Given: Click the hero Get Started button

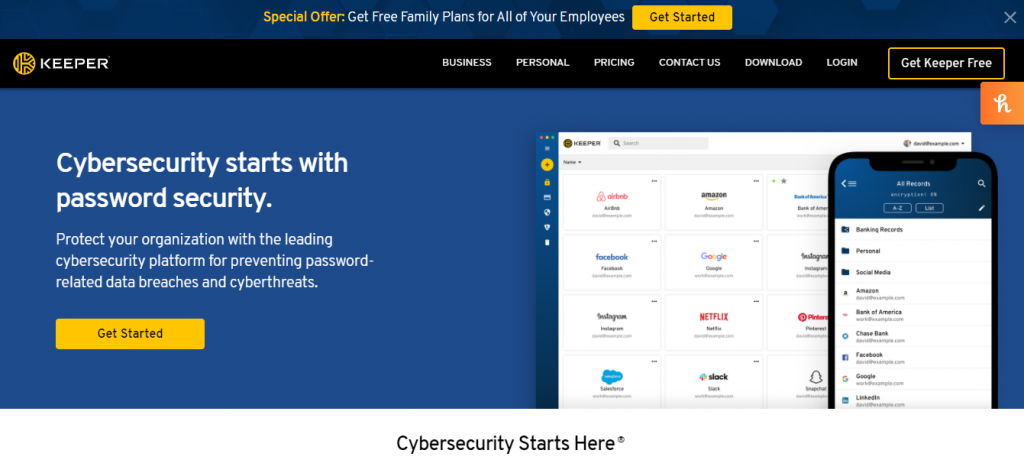Looking at the screenshot, I should coord(130,333).
